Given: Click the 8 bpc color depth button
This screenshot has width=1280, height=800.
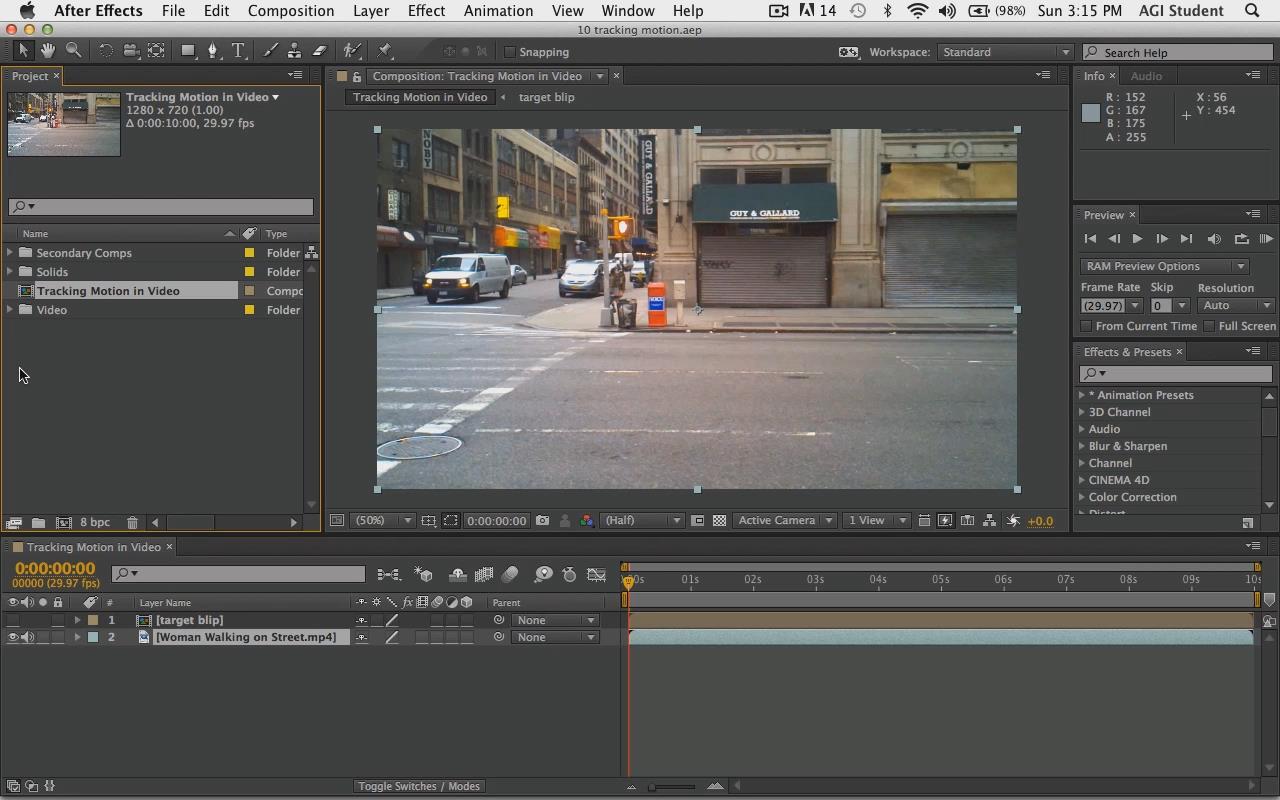Looking at the screenshot, I should tap(95, 523).
